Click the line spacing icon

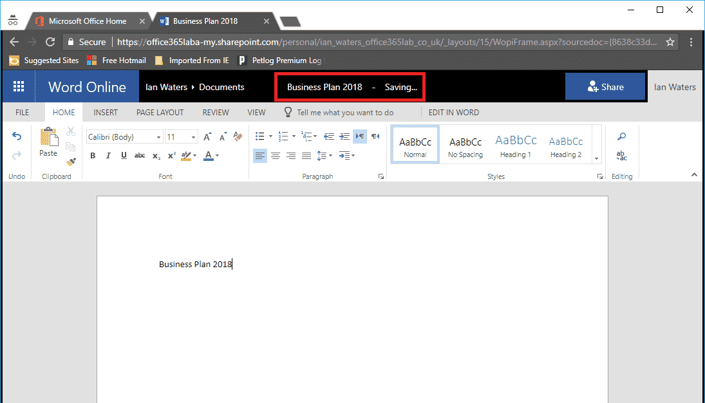tap(322, 156)
